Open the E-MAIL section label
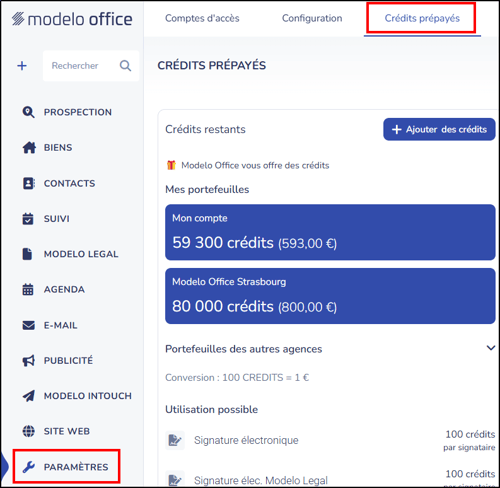 click(x=61, y=325)
